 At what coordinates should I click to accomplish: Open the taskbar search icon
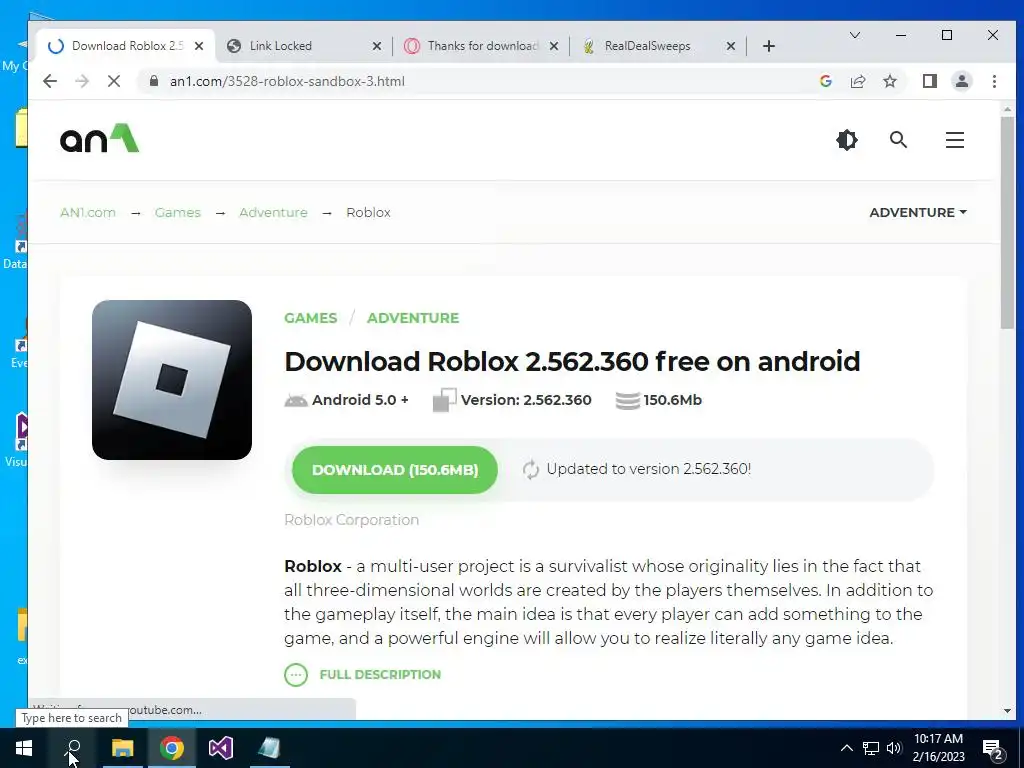point(73,748)
